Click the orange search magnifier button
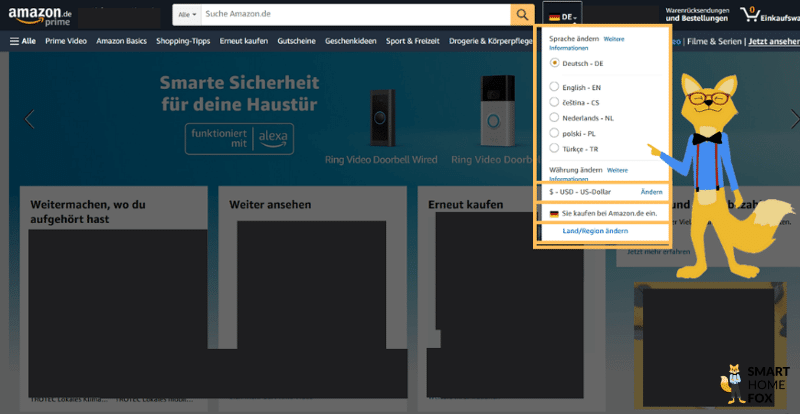The width and height of the screenshot is (800, 414). pos(522,15)
